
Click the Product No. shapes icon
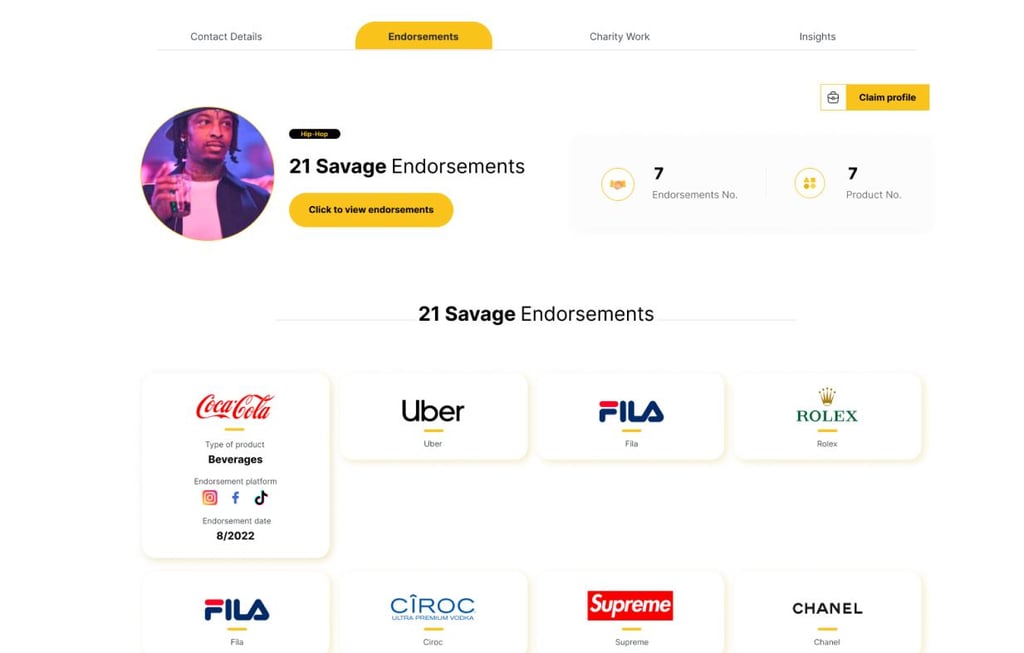(809, 183)
